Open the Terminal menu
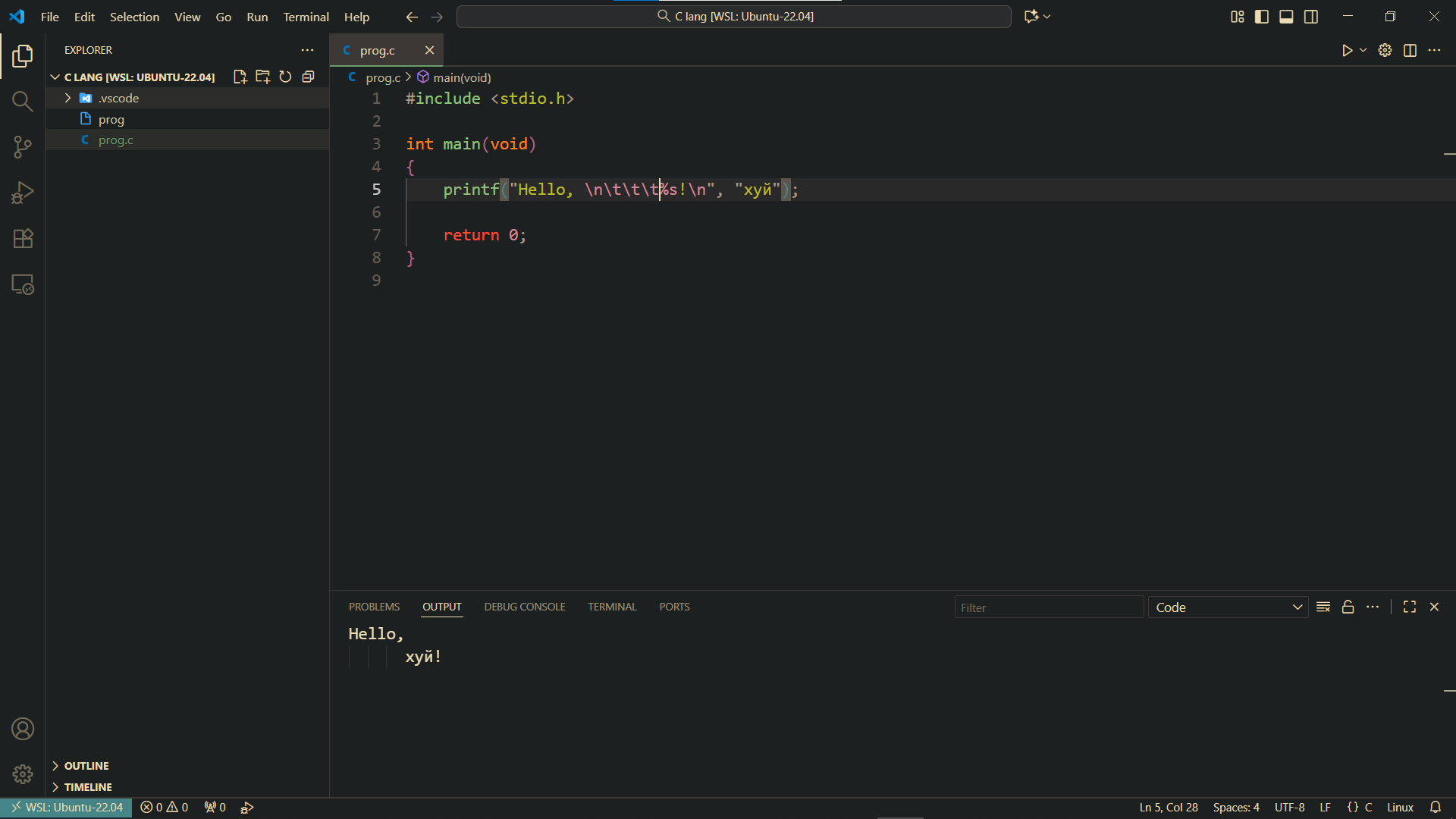 click(306, 17)
